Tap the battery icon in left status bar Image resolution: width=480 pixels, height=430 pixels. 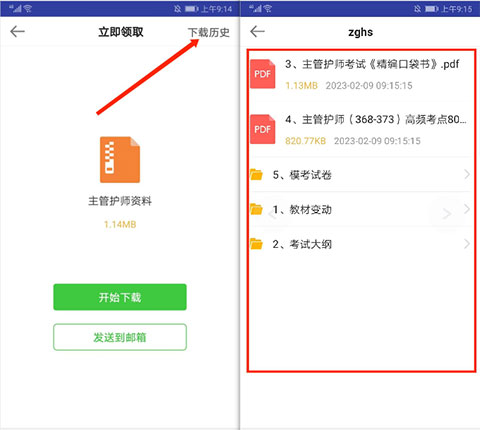coord(192,9)
